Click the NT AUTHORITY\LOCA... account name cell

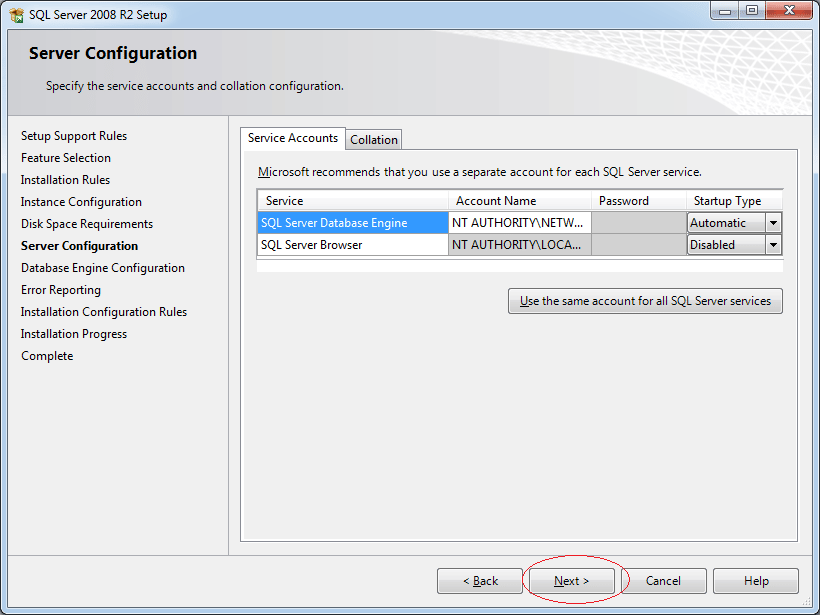(520, 245)
